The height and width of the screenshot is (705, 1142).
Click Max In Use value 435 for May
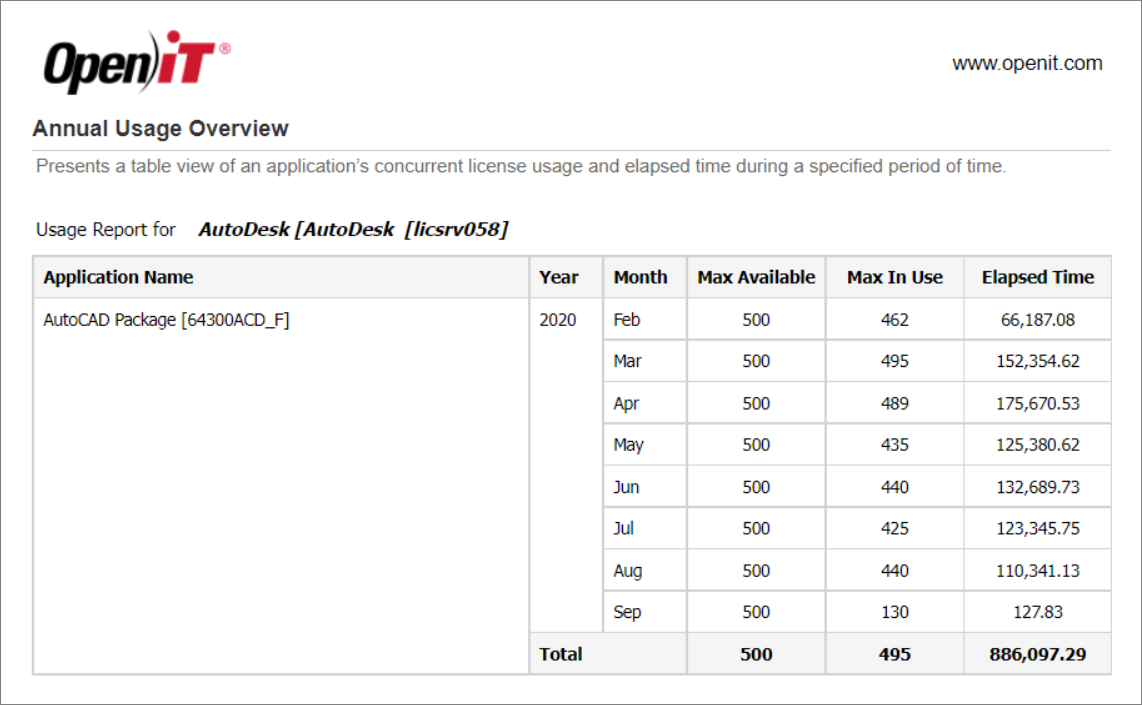[894, 444]
